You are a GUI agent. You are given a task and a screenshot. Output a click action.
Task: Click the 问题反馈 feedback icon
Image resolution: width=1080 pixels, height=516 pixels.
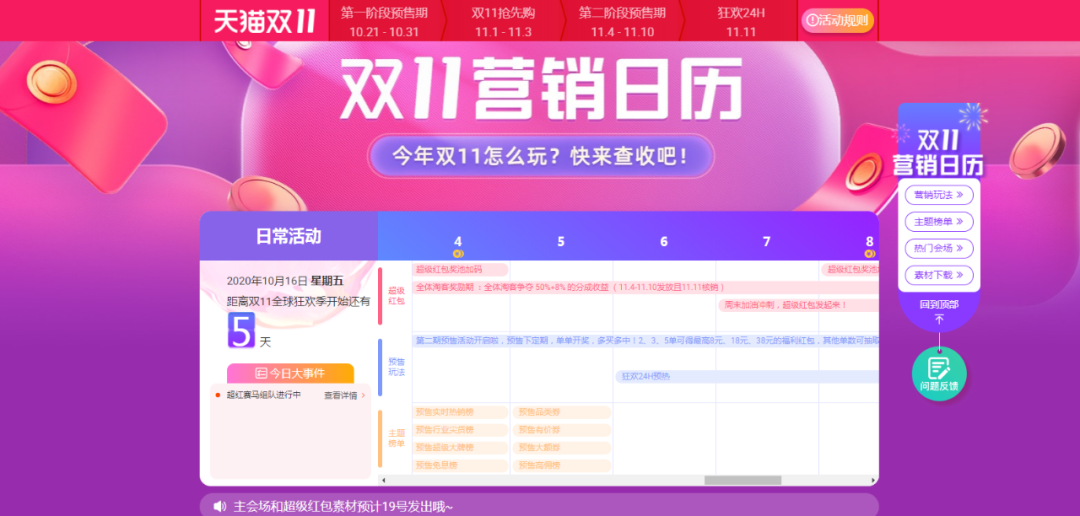[x=939, y=374]
